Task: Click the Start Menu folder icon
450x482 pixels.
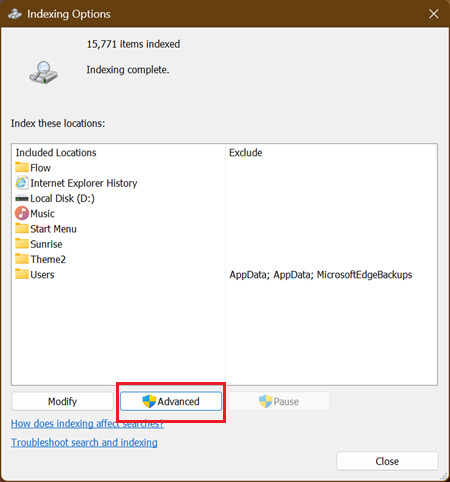Action: (22, 229)
